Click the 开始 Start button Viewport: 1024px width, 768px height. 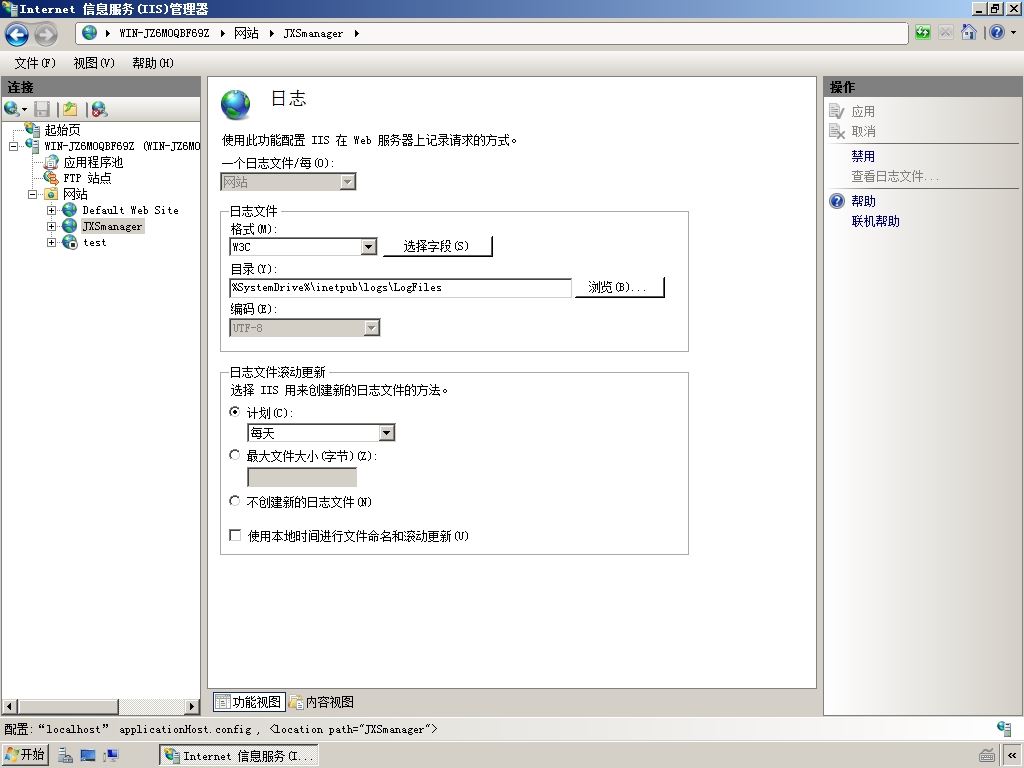(25, 755)
